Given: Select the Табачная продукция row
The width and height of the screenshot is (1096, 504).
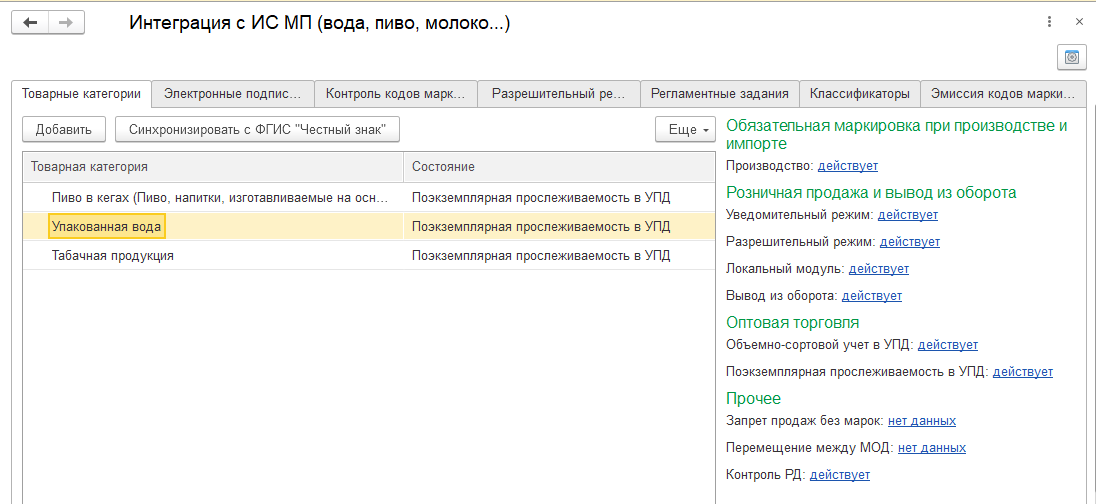Looking at the screenshot, I should click(x=368, y=256).
